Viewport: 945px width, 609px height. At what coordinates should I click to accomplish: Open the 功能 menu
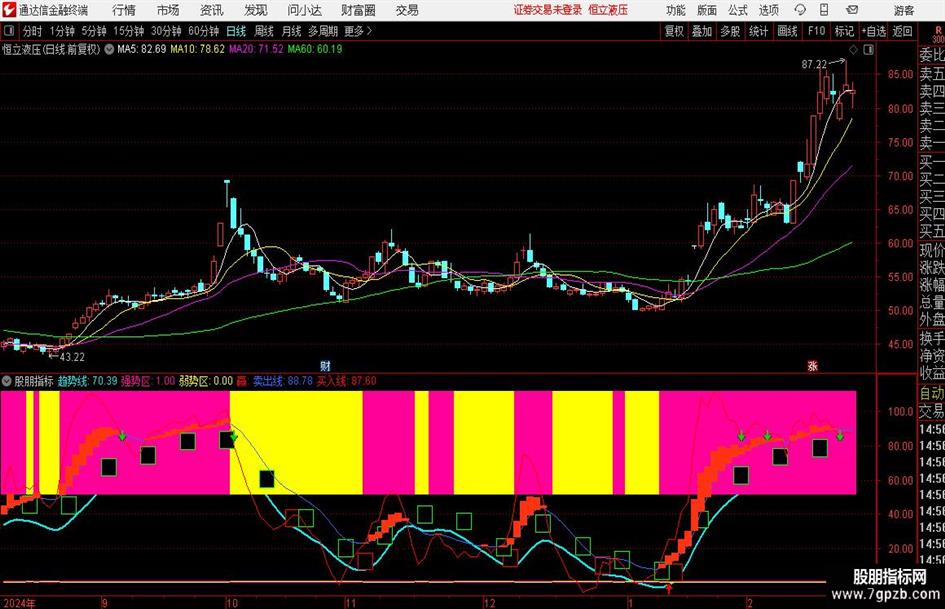click(676, 10)
